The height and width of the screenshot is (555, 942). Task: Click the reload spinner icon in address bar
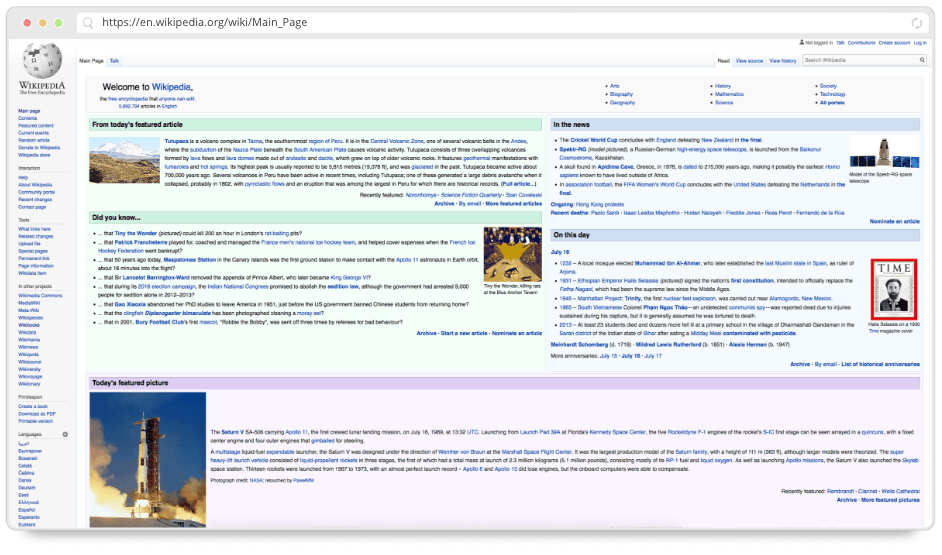tap(916, 23)
